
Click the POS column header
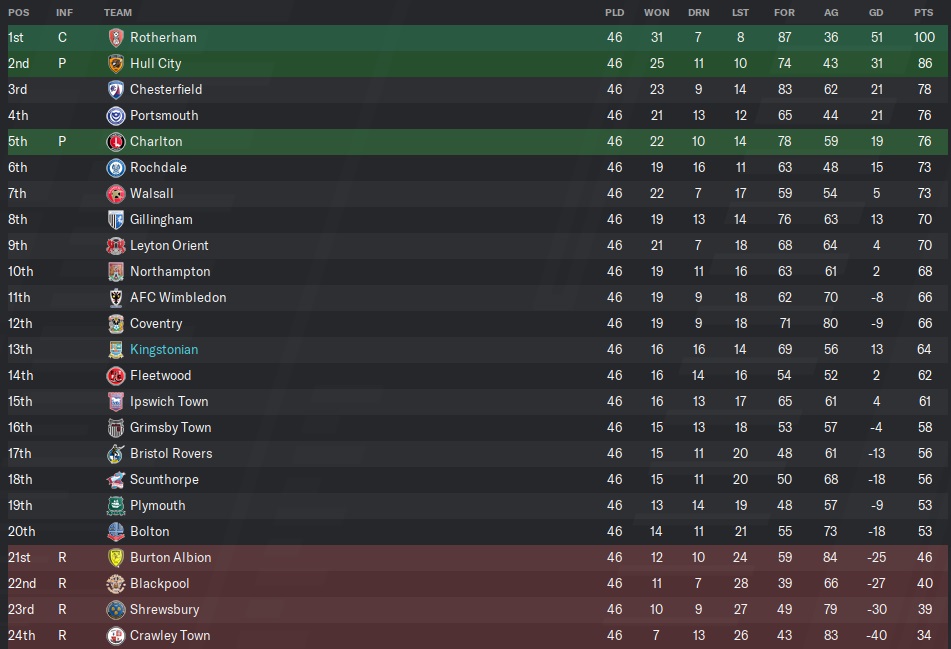click(x=18, y=12)
